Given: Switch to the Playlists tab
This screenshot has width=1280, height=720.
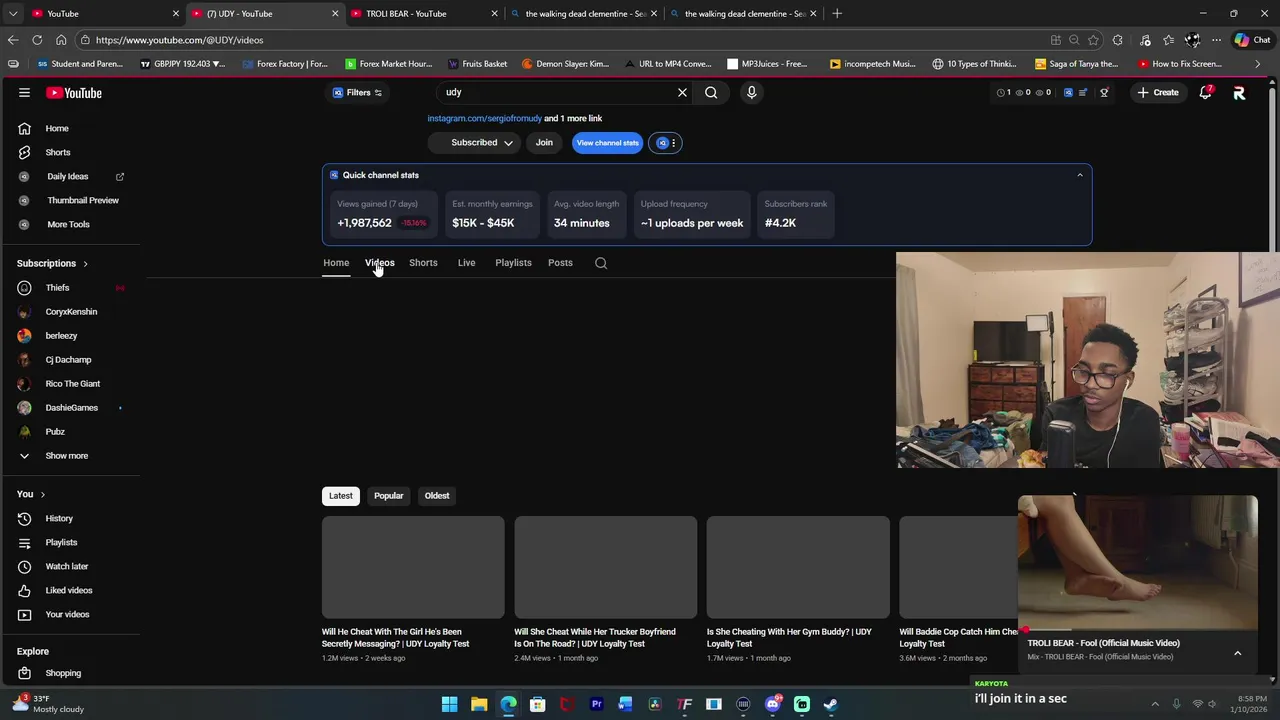Looking at the screenshot, I should pyautogui.click(x=513, y=263).
